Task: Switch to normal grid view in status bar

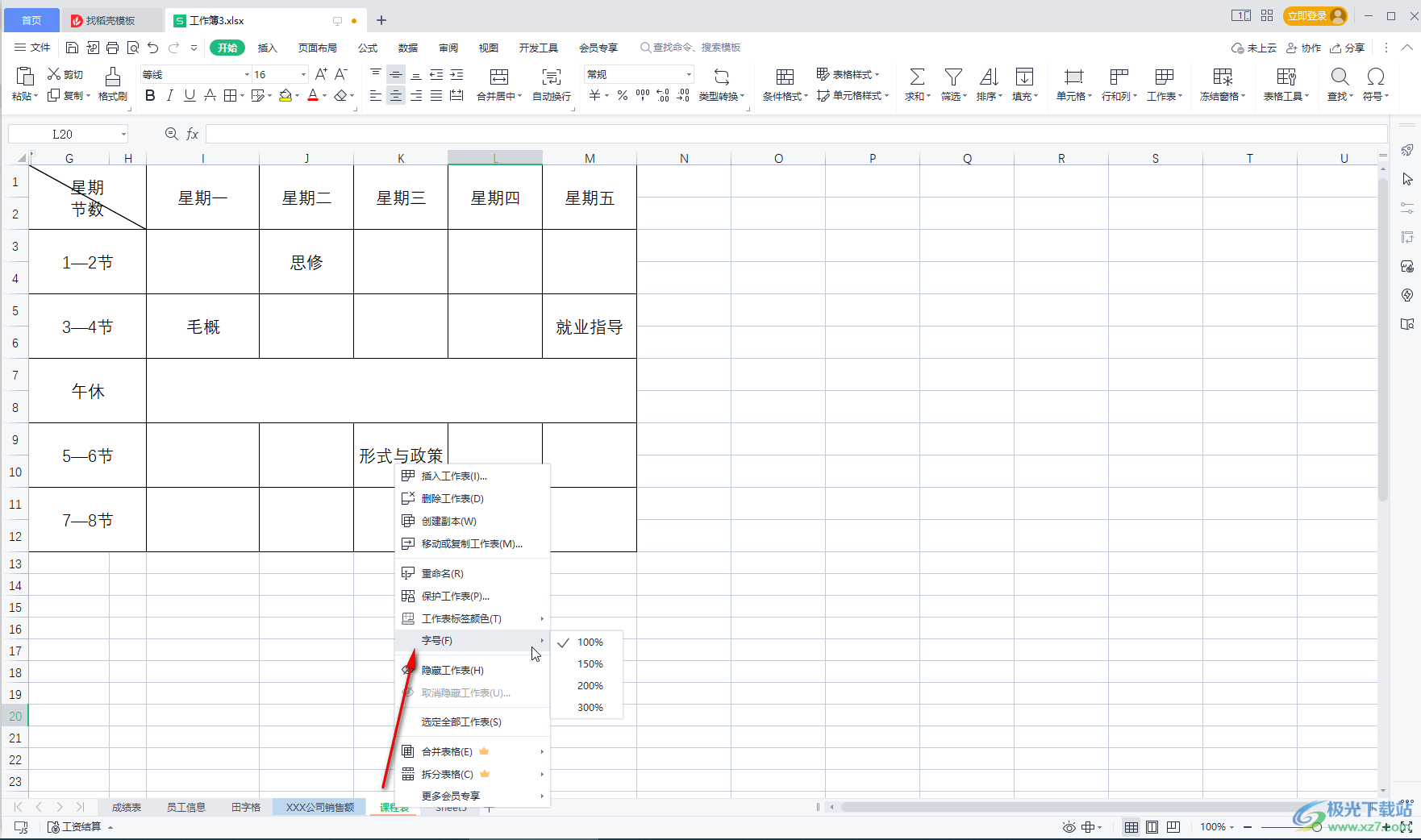Action: pos(1131,827)
